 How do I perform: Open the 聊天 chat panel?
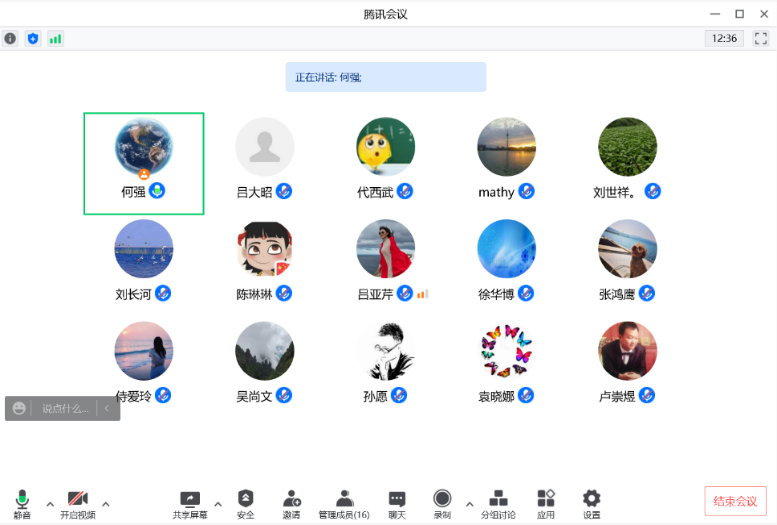(397, 501)
